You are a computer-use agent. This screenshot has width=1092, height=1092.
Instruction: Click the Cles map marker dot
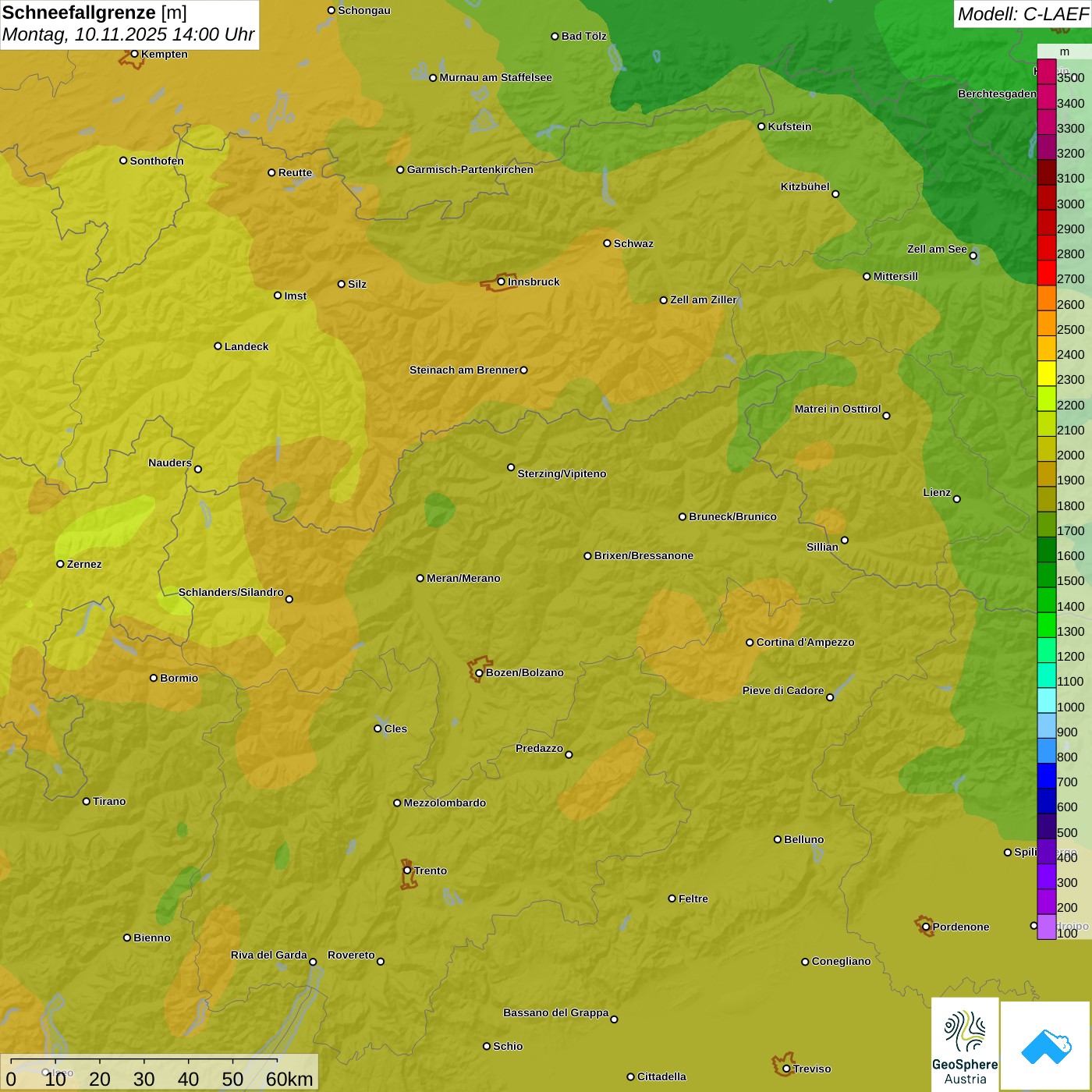[378, 729]
